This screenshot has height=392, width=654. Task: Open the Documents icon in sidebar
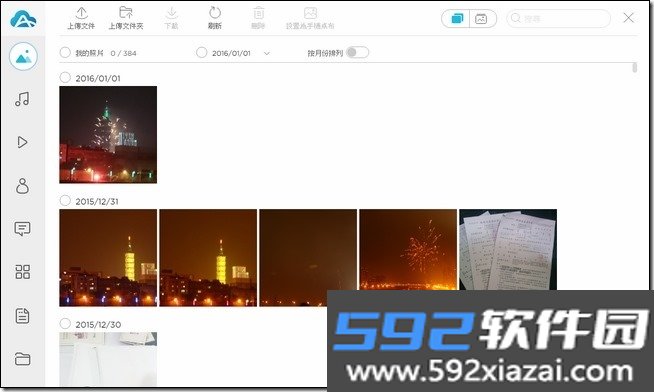[23, 316]
